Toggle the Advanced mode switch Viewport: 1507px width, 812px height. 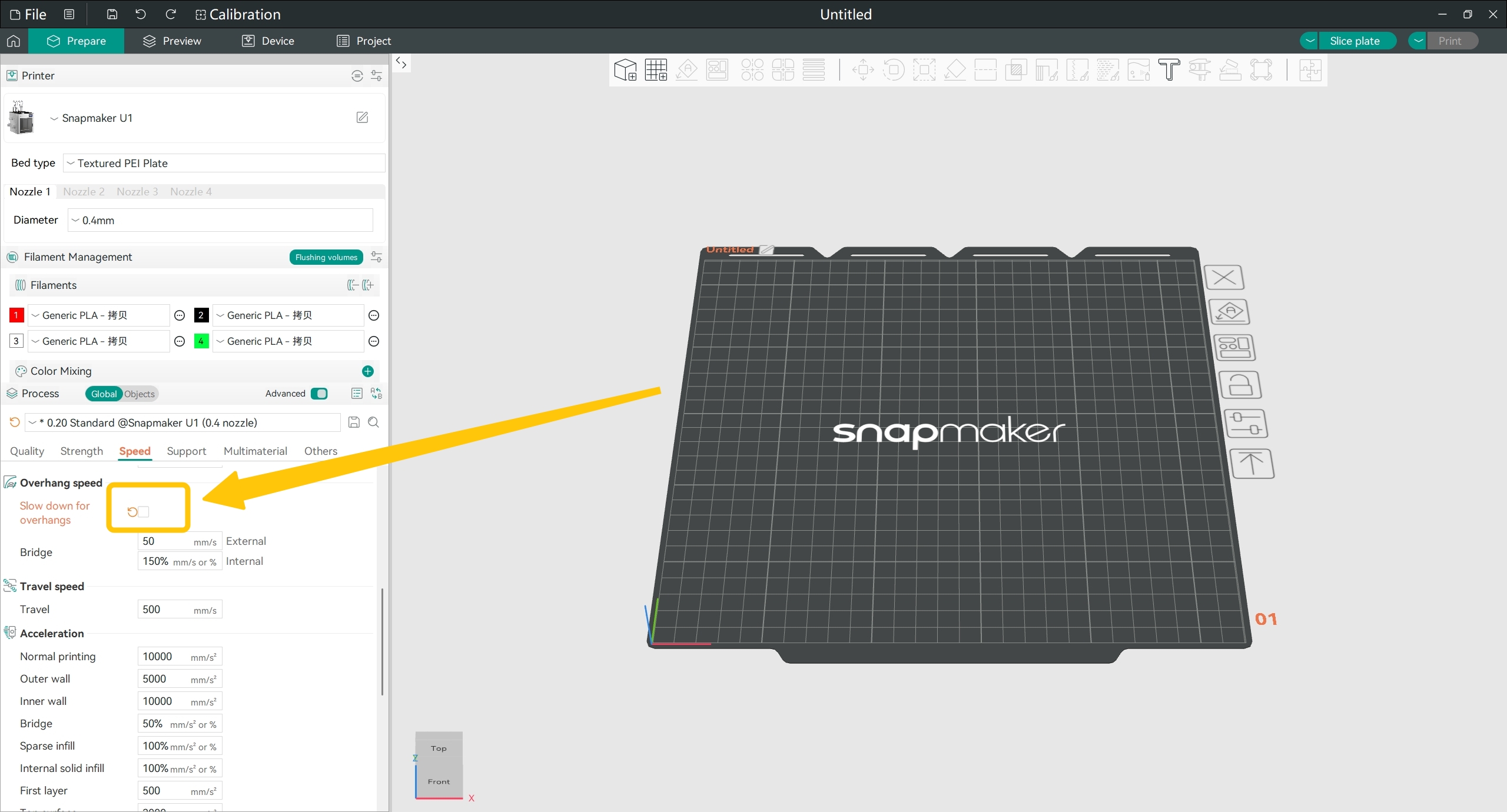point(320,394)
